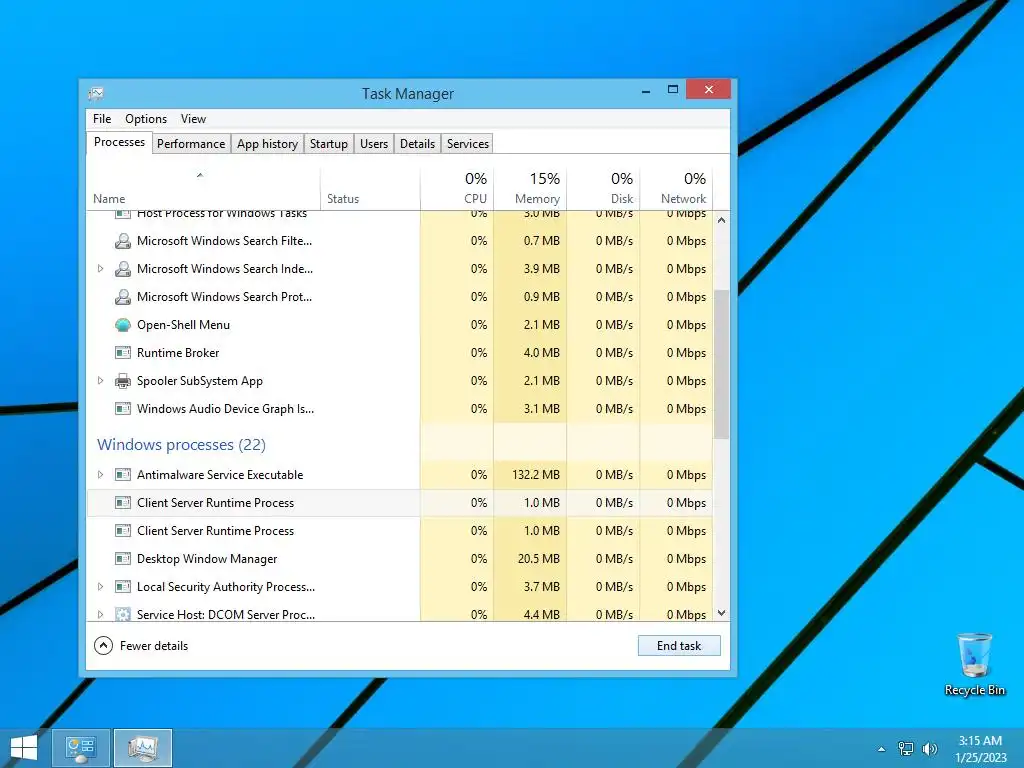
Task: Click the Microsoft Windows Search Protocol Host icon
Action: tap(123, 297)
